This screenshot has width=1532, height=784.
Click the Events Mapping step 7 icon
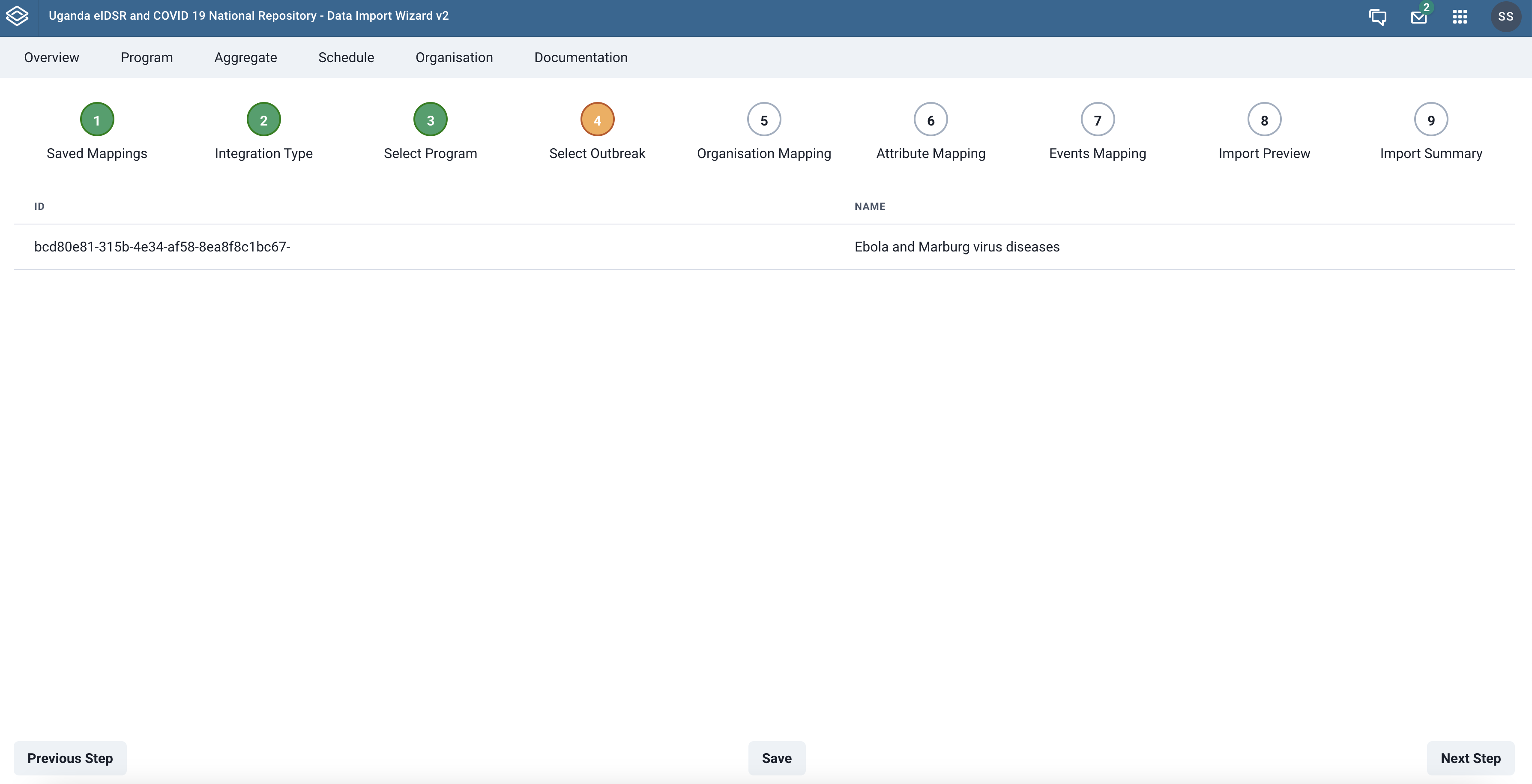[x=1097, y=119]
